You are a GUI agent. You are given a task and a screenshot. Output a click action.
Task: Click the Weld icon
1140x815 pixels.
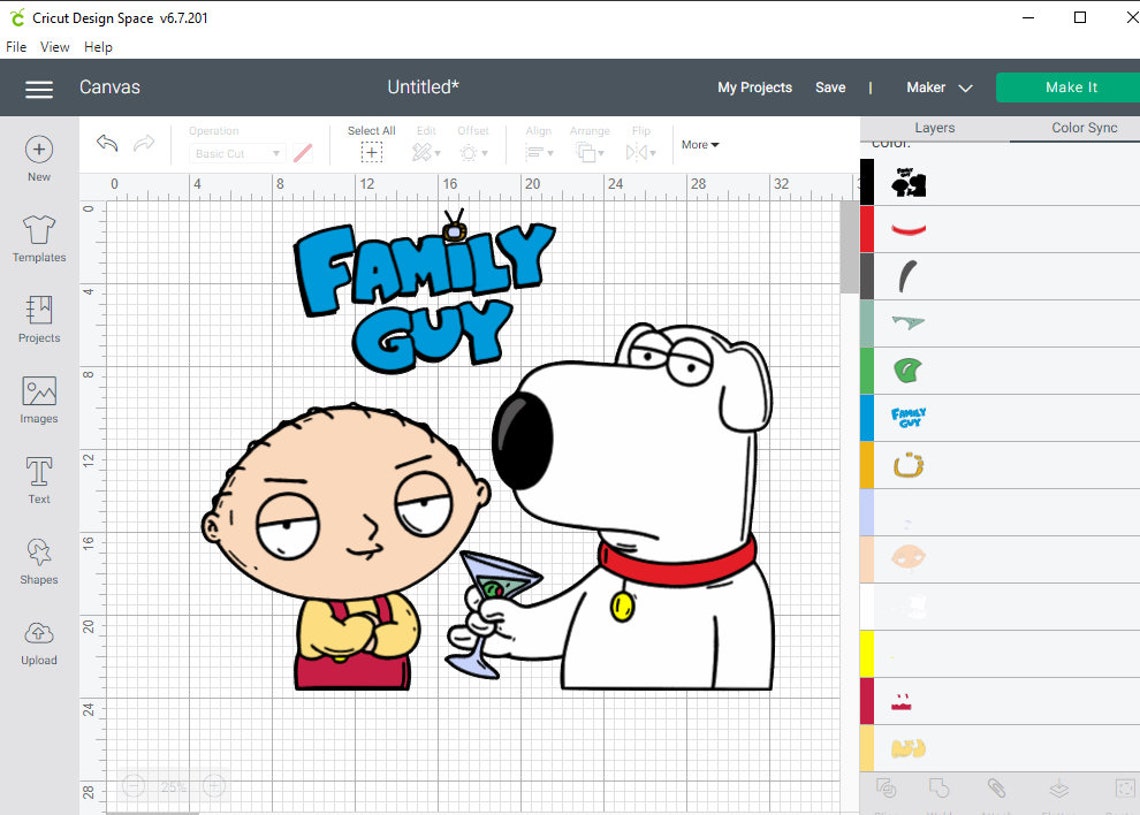(940, 790)
